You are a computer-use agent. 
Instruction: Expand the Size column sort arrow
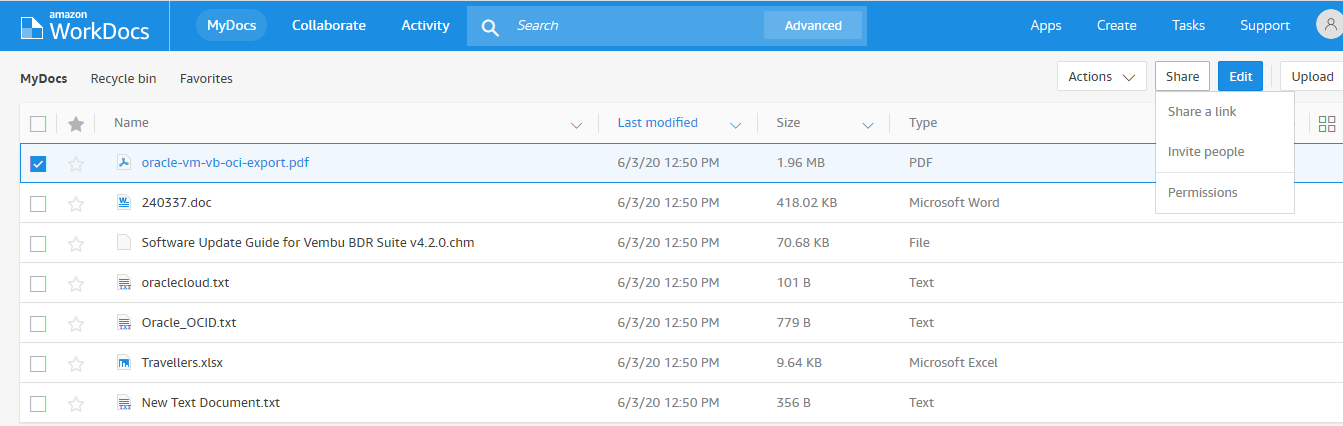pos(868,125)
